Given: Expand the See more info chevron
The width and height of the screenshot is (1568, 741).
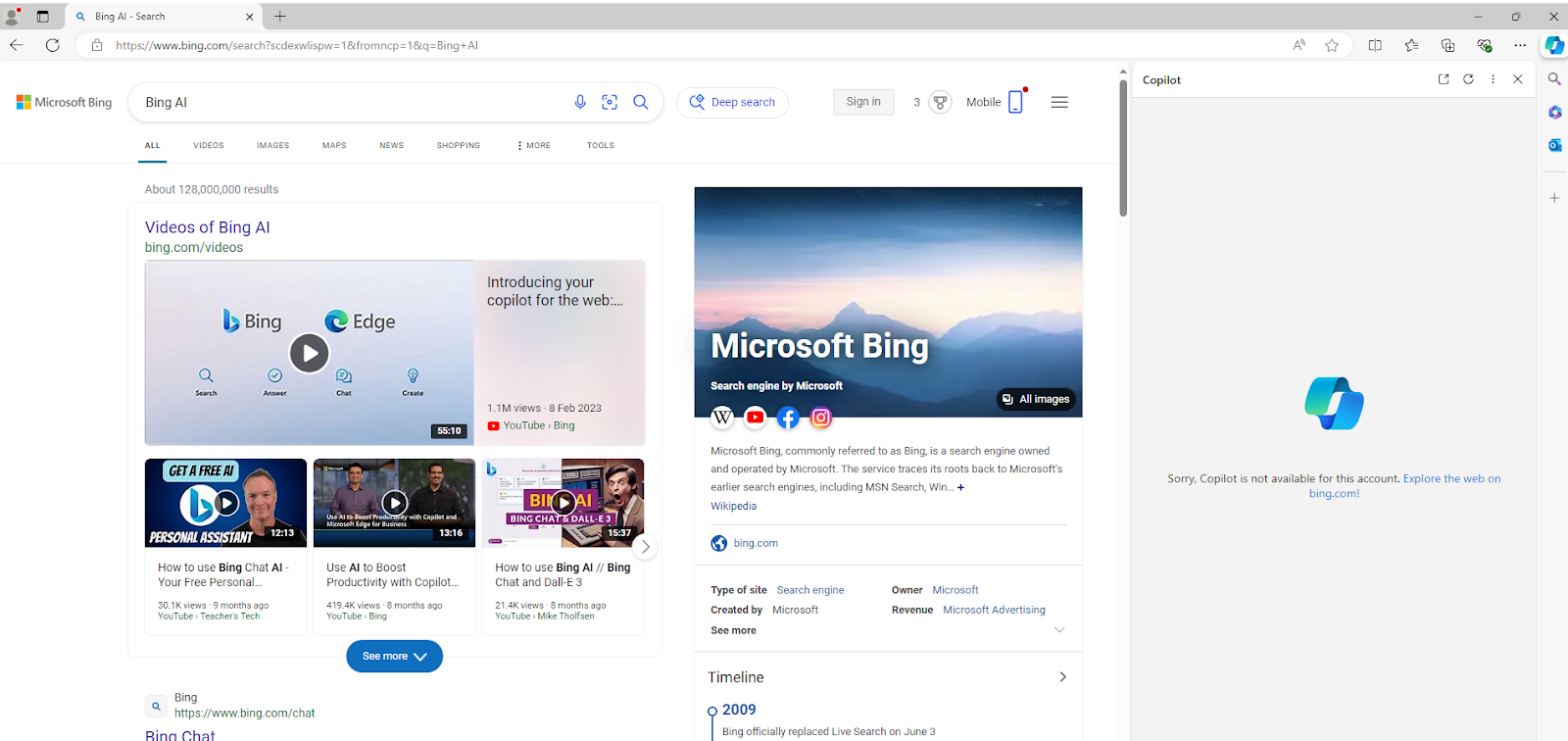Looking at the screenshot, I should [1059, 630].
